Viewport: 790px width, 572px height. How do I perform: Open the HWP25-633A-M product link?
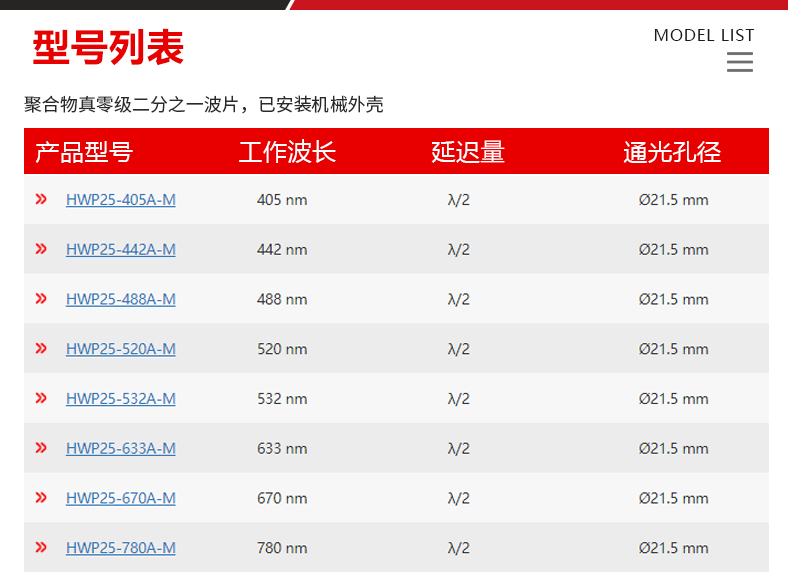(x=121, y=449)
